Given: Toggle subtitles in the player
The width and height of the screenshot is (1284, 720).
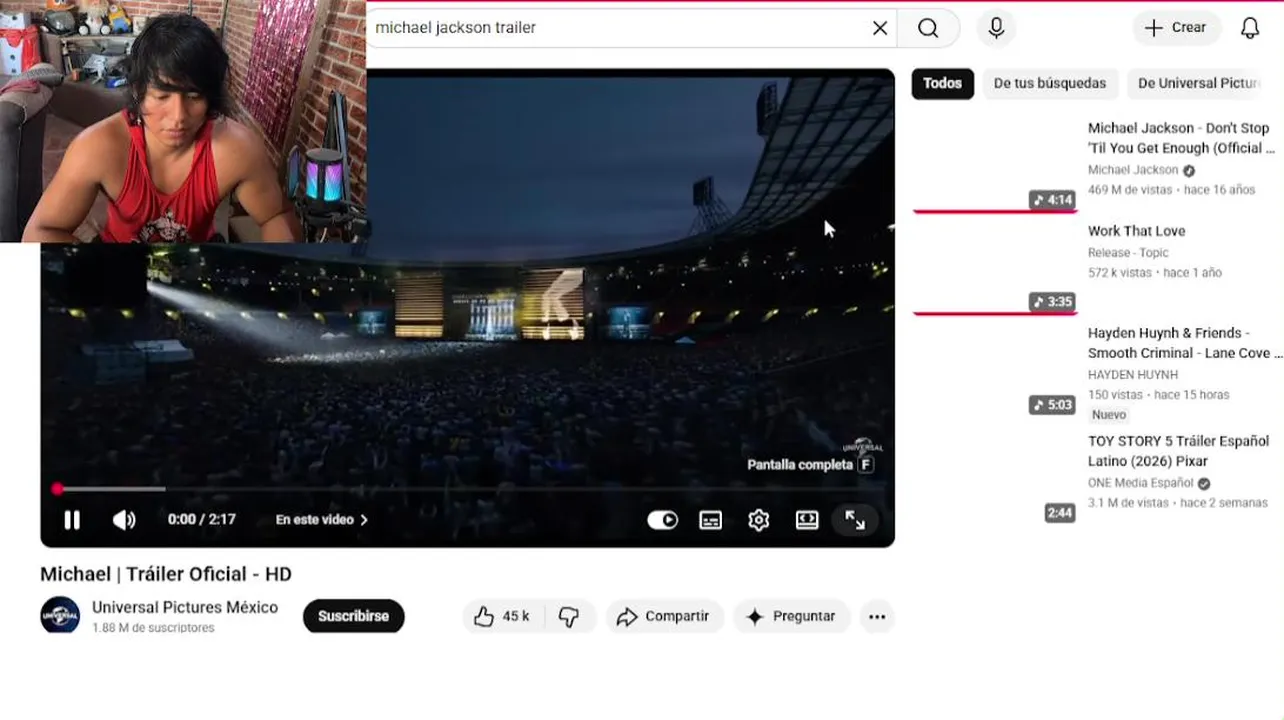Looking at the screenshot, I should pos(711,520).
